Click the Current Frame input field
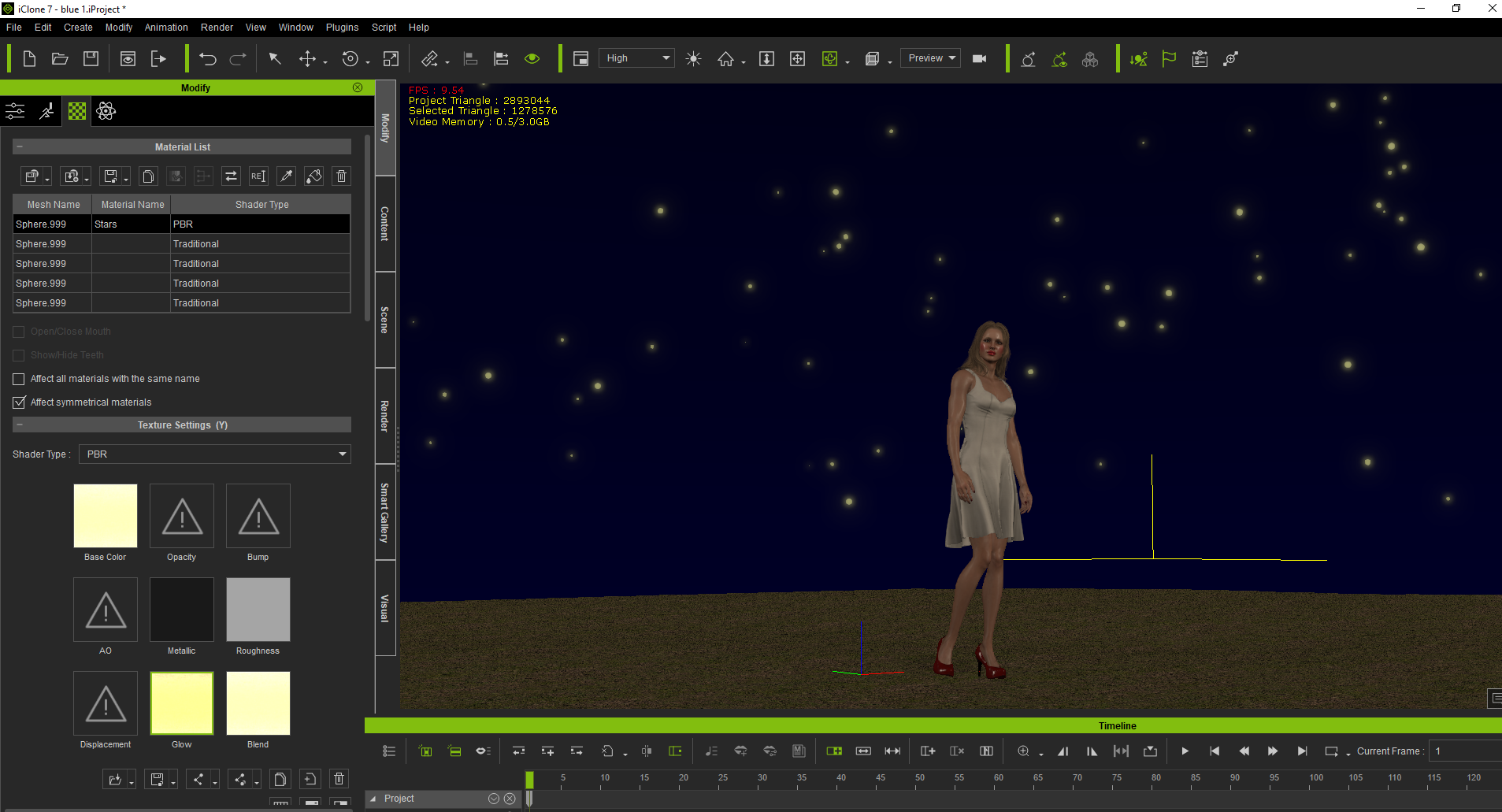 (1465, 751)
